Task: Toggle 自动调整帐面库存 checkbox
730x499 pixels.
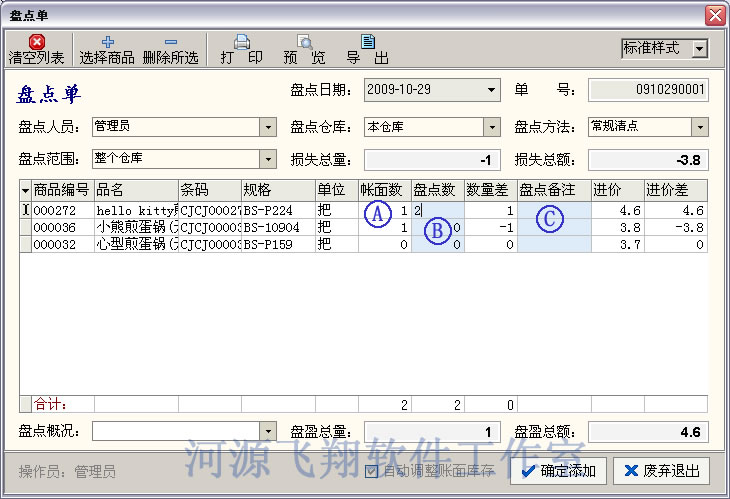Action: click(x=372, y=471)
